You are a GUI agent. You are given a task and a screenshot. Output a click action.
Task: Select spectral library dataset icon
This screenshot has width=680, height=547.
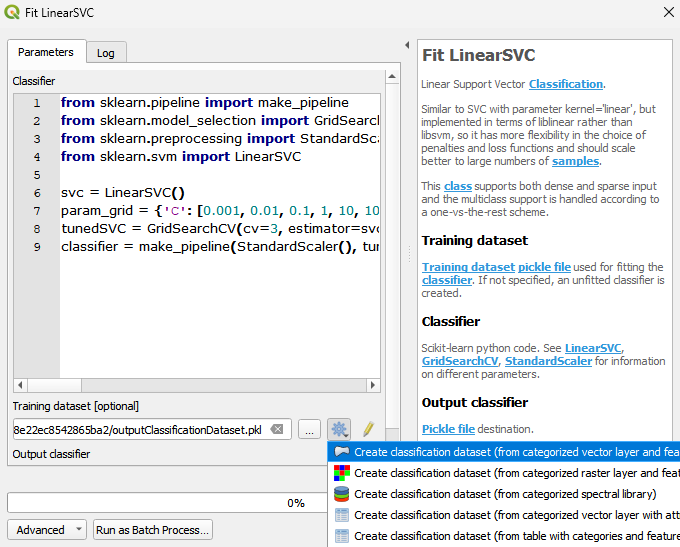pyautogui.click(x=342, y=494)
